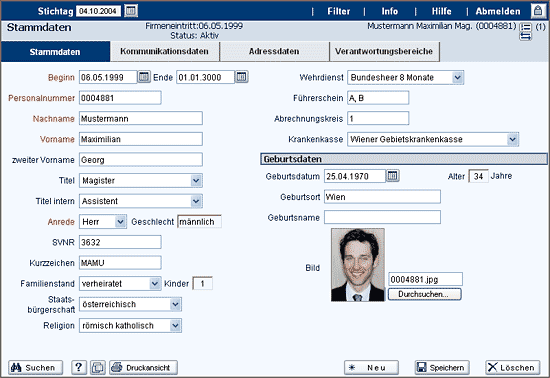Click the list view icon next to (1)
The image size is (550, 378).
tap(525, 27)
